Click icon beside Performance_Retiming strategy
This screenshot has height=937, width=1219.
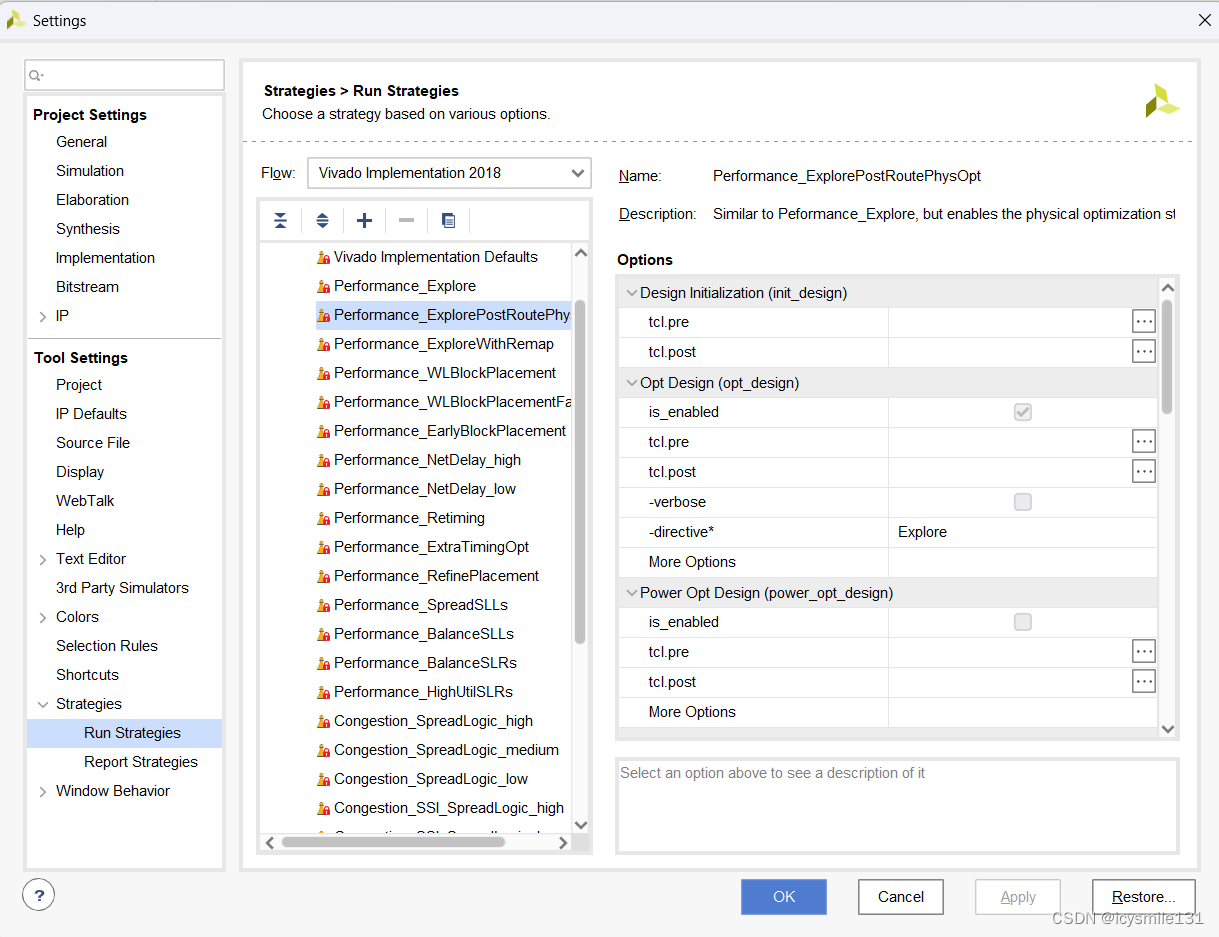click(x=323, y=518)
